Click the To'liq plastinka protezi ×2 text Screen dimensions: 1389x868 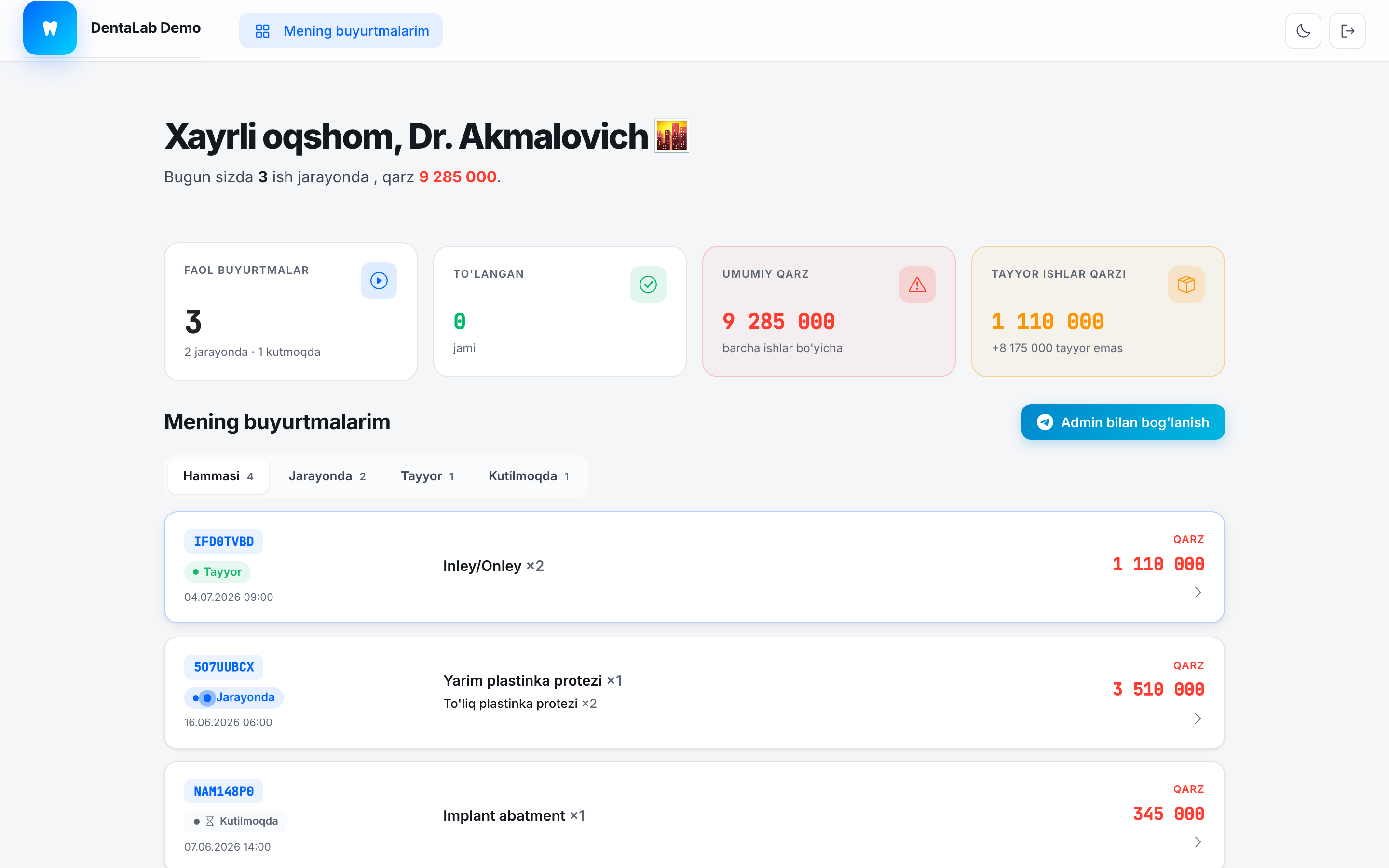tap(520, 704)
